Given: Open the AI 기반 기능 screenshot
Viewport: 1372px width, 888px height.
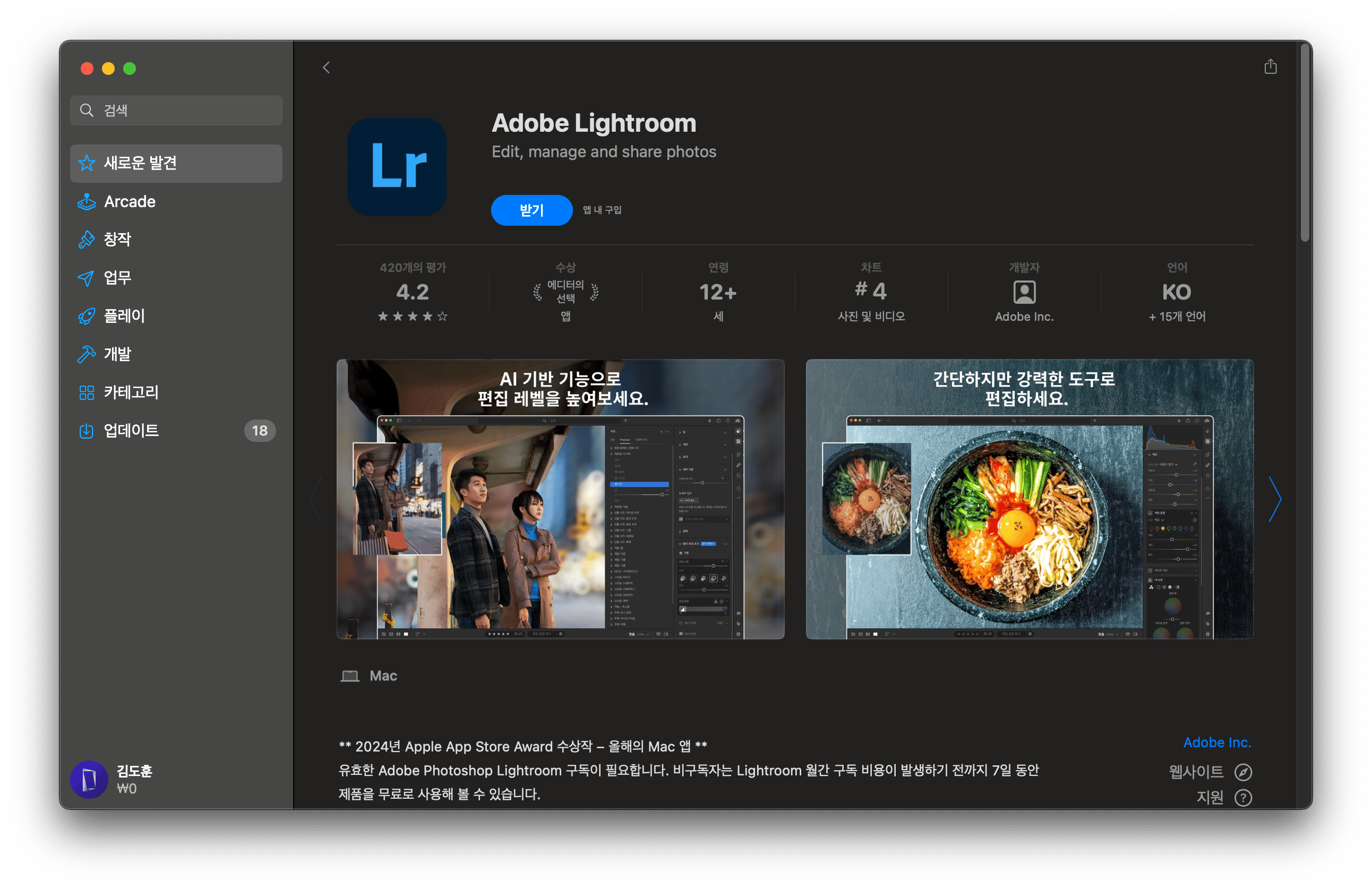Looking at the screenshot, I should point(560,499).
